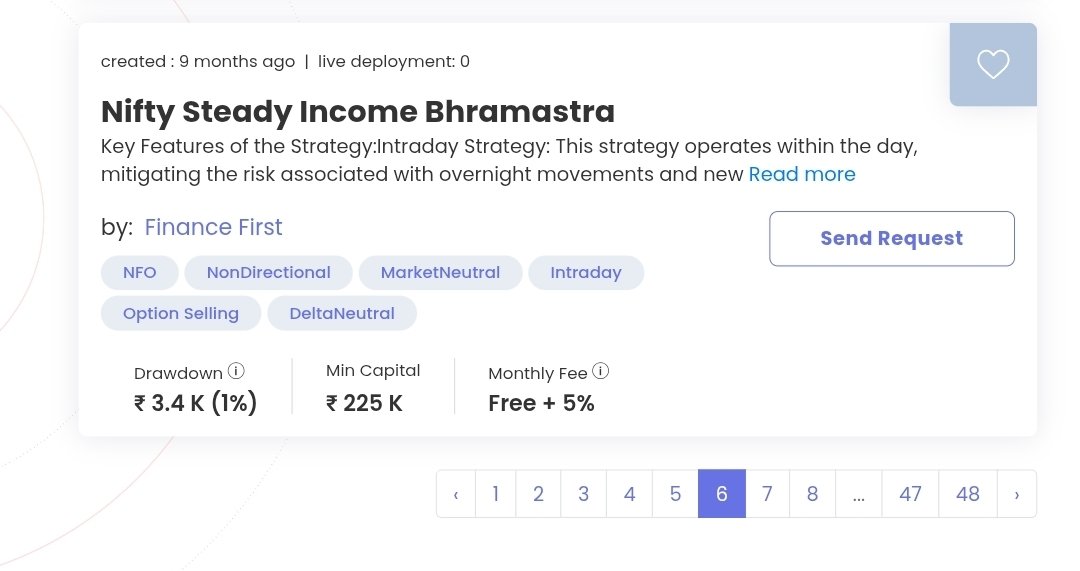Favorite the strategy with the heart icon
The height and width of the screenshot is (571, 1080).
(x=993, y=65)
